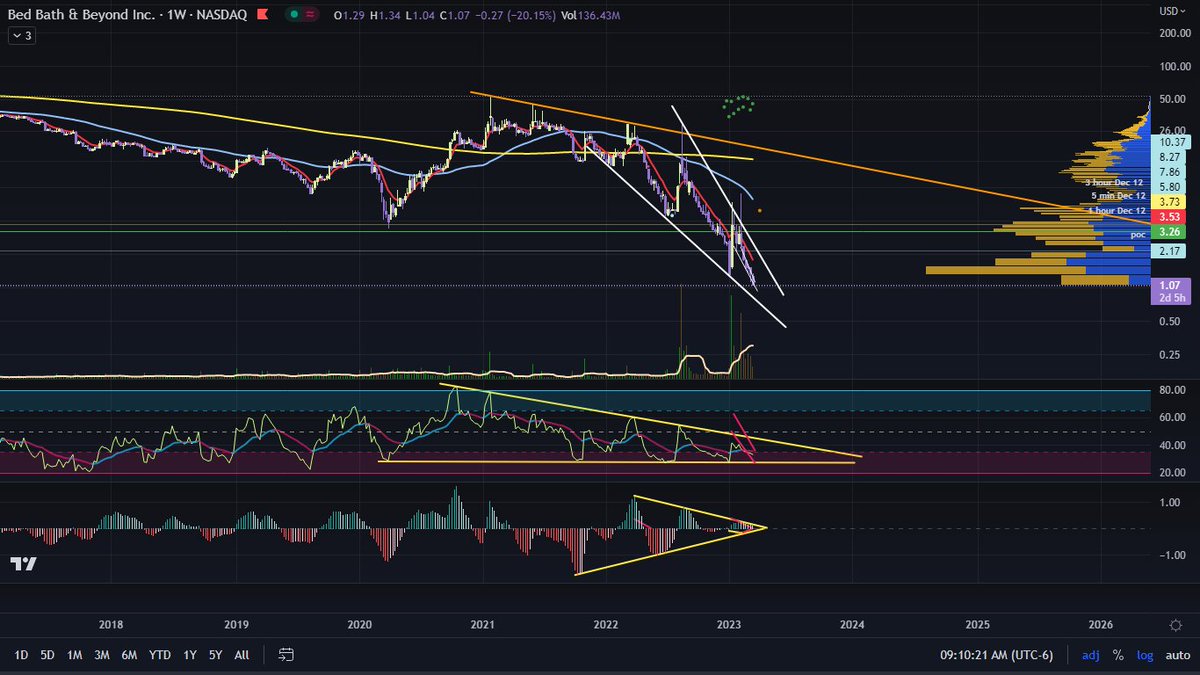Click the red flag symbol marker

[x=262, y=15]
